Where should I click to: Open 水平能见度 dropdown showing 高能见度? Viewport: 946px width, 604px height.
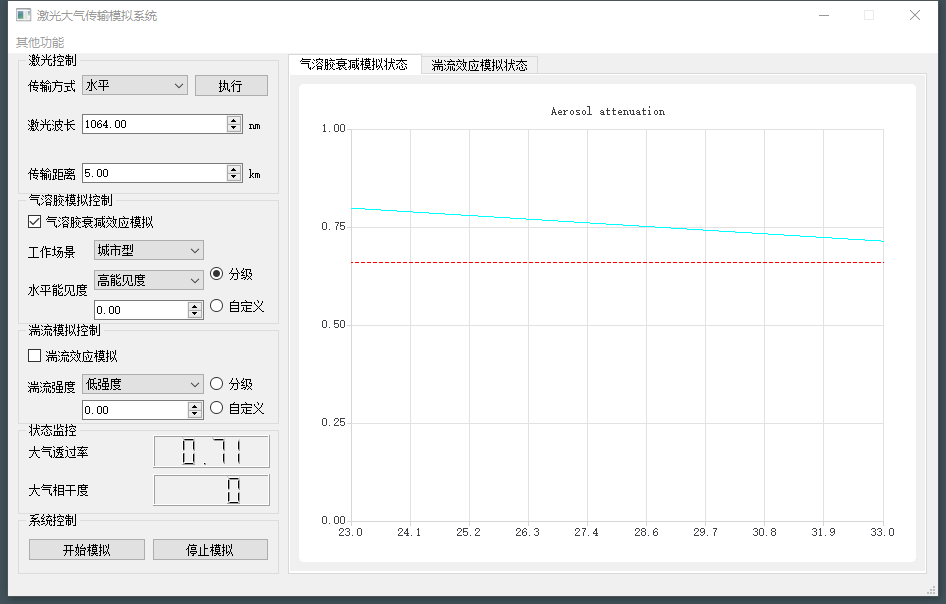tap(149, 280)
